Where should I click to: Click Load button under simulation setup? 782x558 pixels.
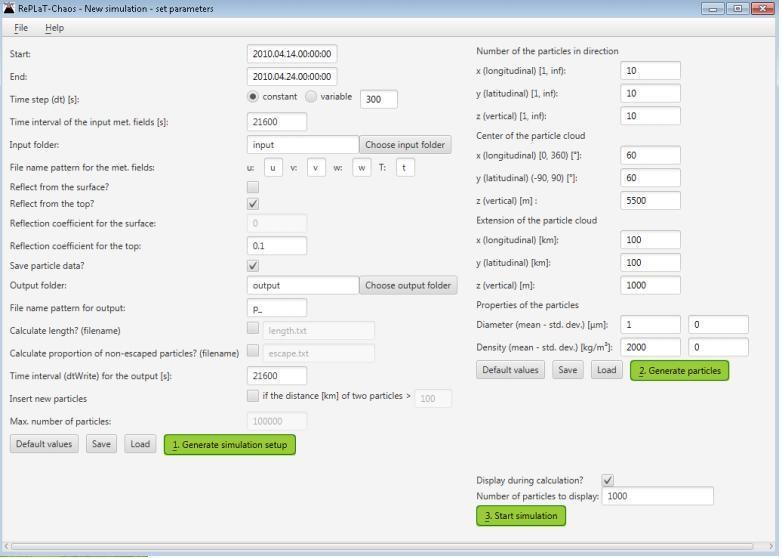[140, 444]
